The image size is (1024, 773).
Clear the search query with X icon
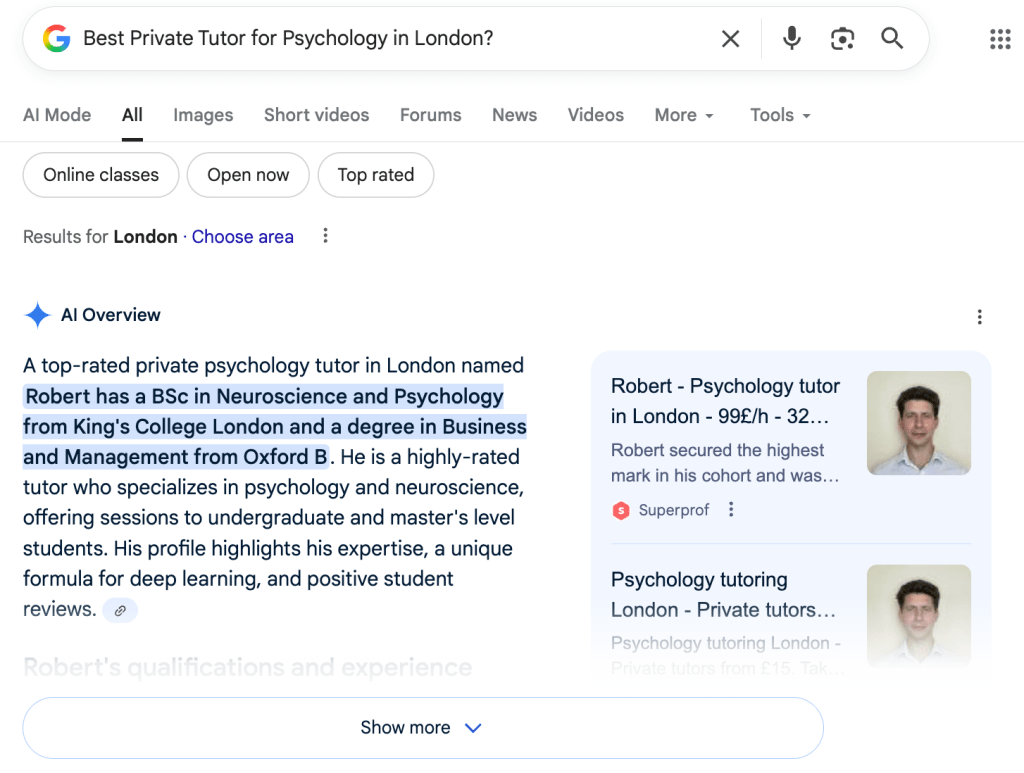pos(731,39)
